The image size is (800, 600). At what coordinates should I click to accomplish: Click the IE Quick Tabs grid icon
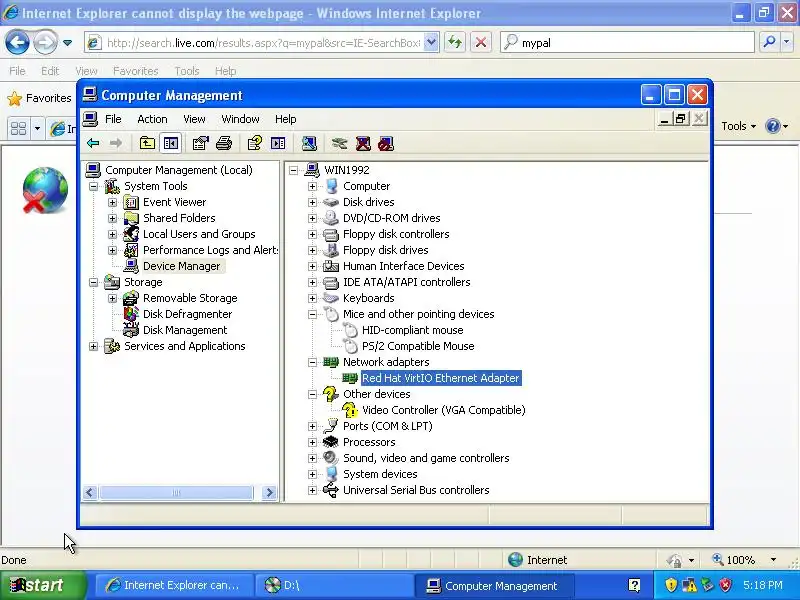click(x=18, y=128)
